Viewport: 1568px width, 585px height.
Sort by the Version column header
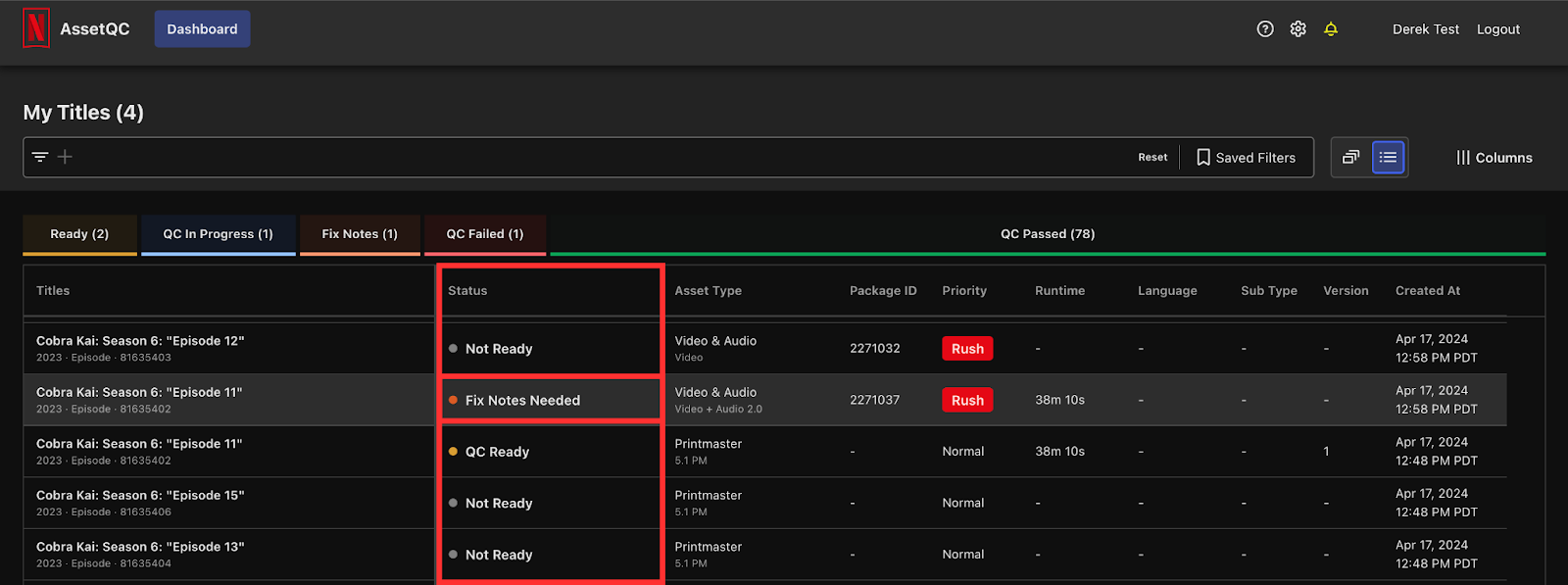tap(1346, 291)
